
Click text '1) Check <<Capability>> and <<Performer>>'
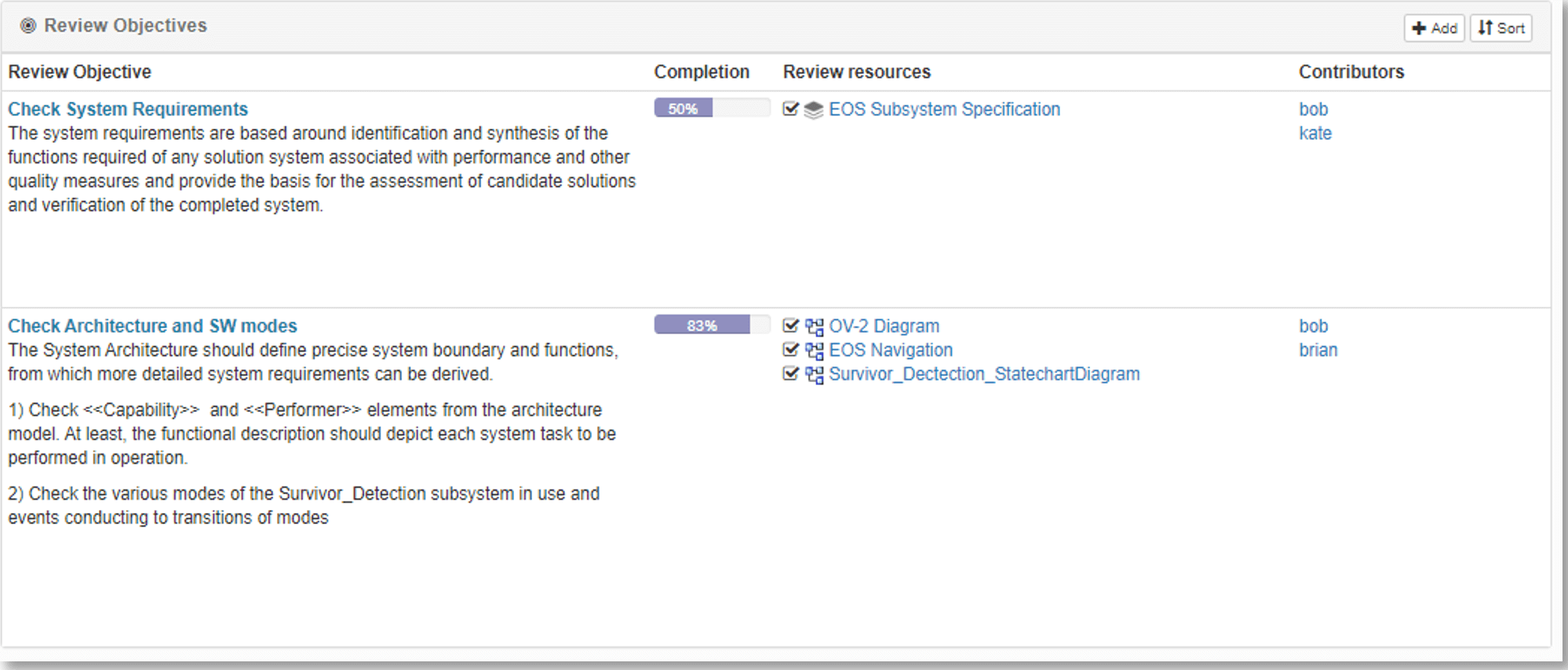click(184, 410)
